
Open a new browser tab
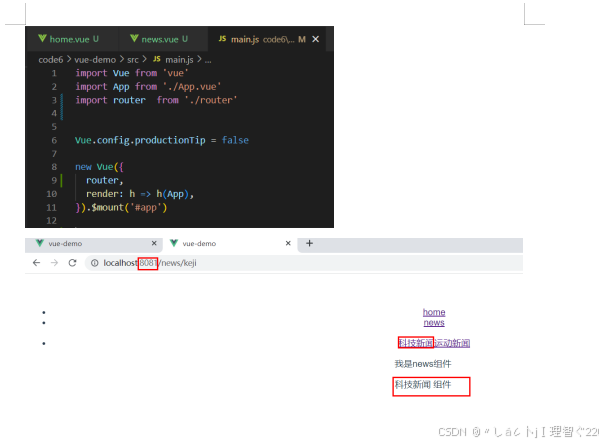[309, 243]
